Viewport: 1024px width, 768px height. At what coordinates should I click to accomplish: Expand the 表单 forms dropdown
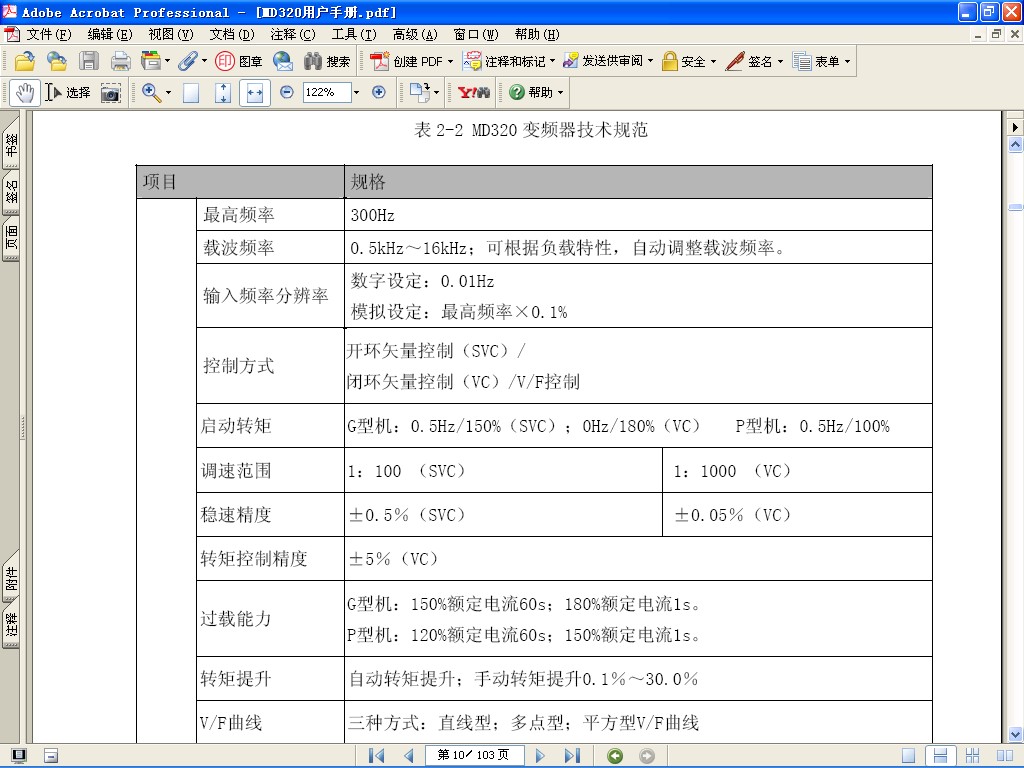coord(848,61)
